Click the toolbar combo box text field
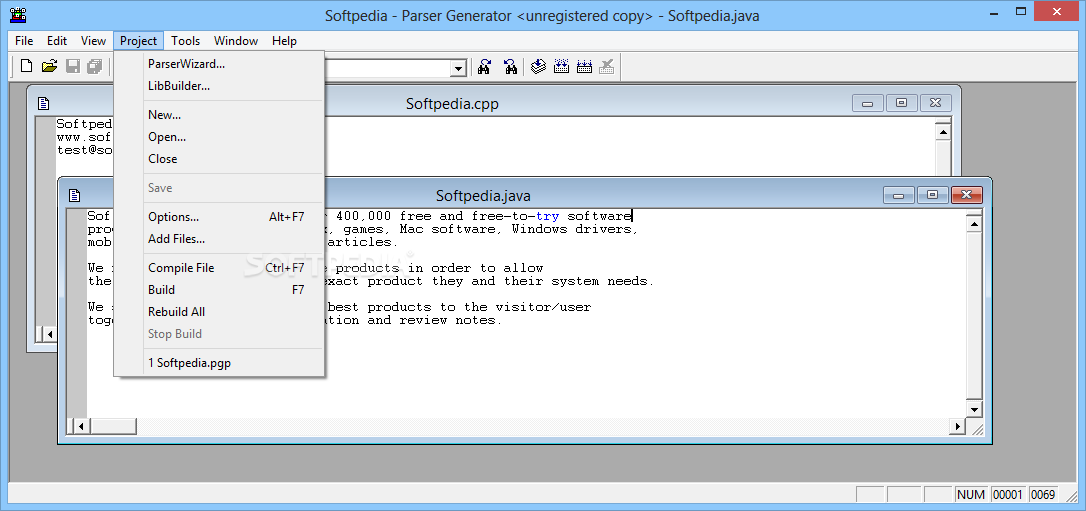The image size is (1086, 511). [388, 68]
